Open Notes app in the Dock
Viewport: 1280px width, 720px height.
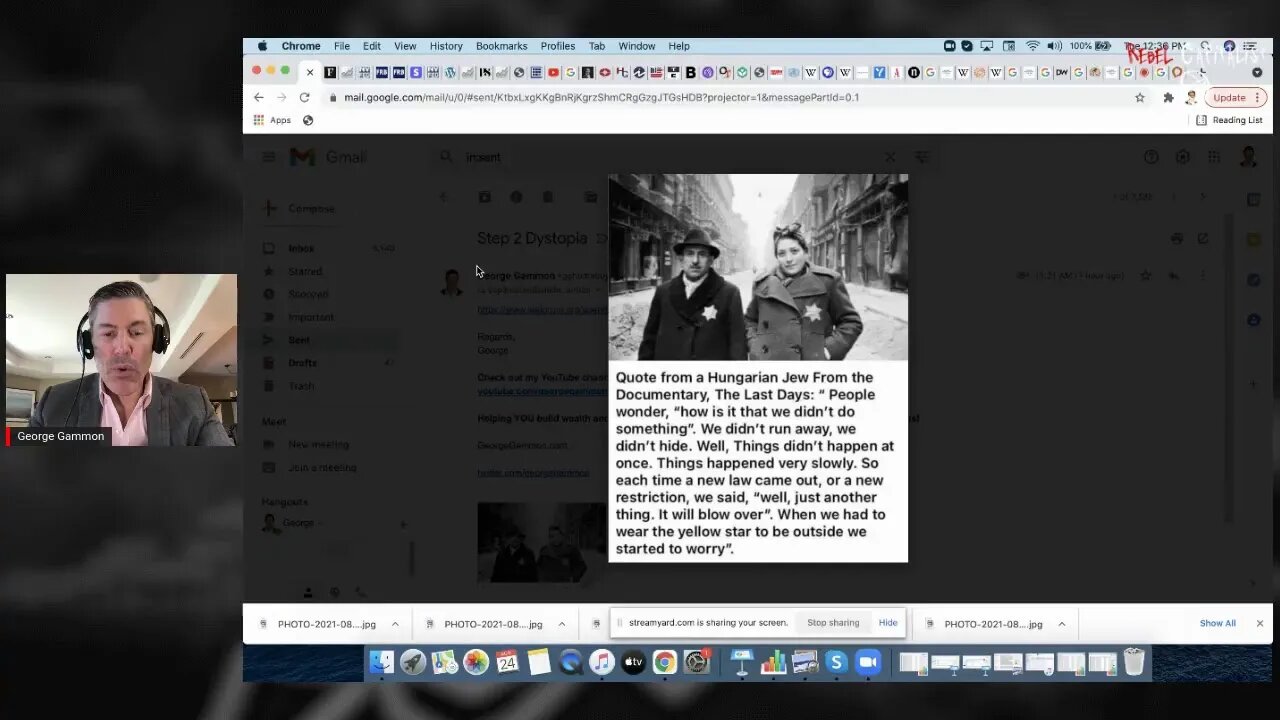(539, 662)
